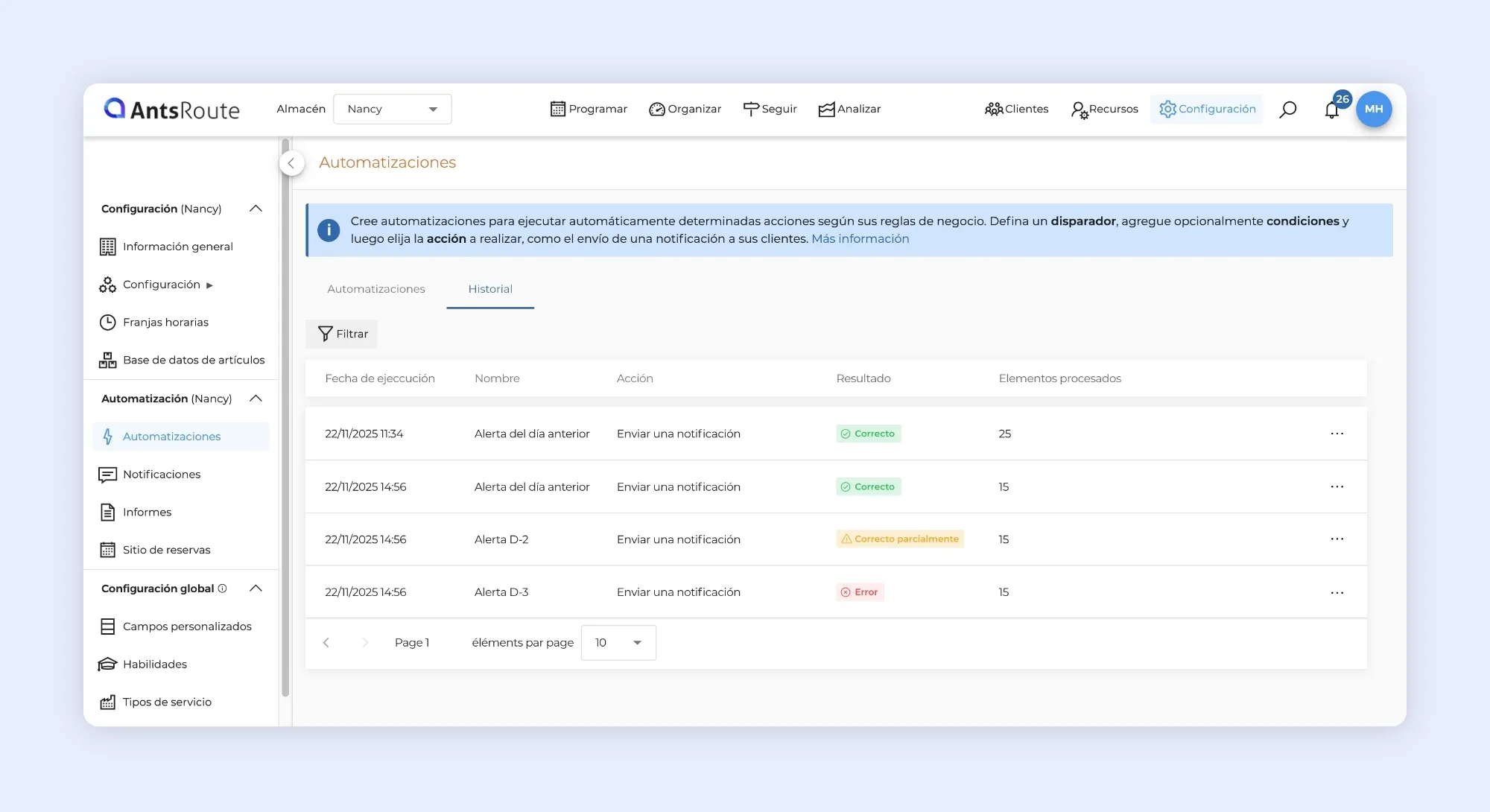Go to the Seguir tracking section

point(770,109)
